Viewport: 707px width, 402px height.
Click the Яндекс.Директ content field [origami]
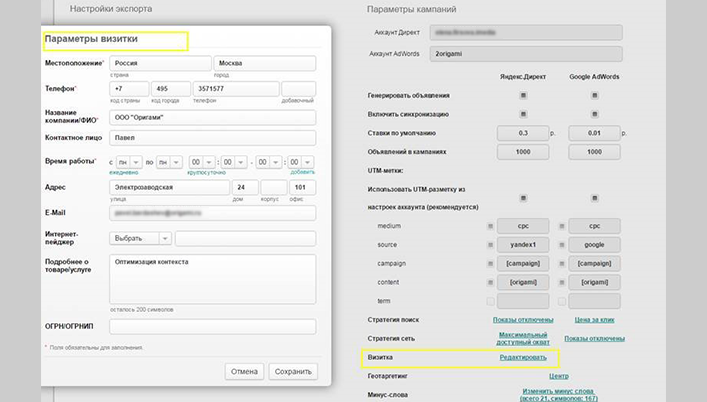point(523,282)
